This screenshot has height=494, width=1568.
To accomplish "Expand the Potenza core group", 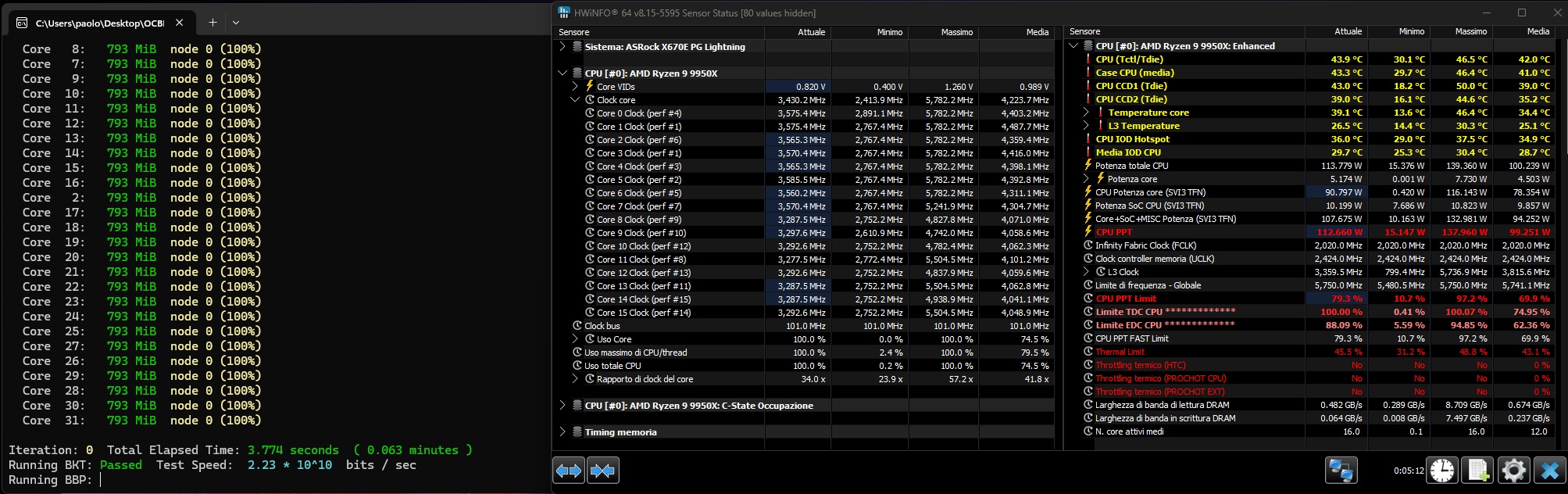I will (x=1086, y=179).
